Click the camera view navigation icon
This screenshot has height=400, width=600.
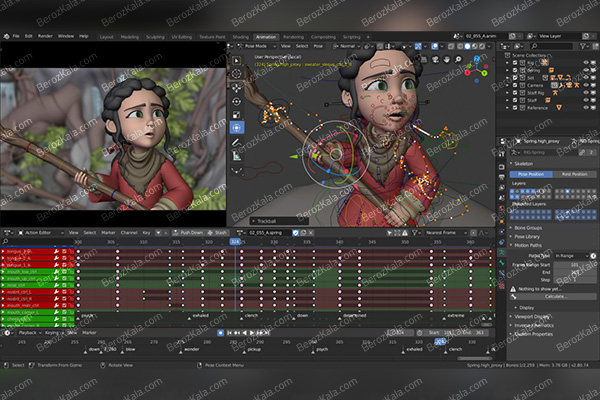pos(435,59)
